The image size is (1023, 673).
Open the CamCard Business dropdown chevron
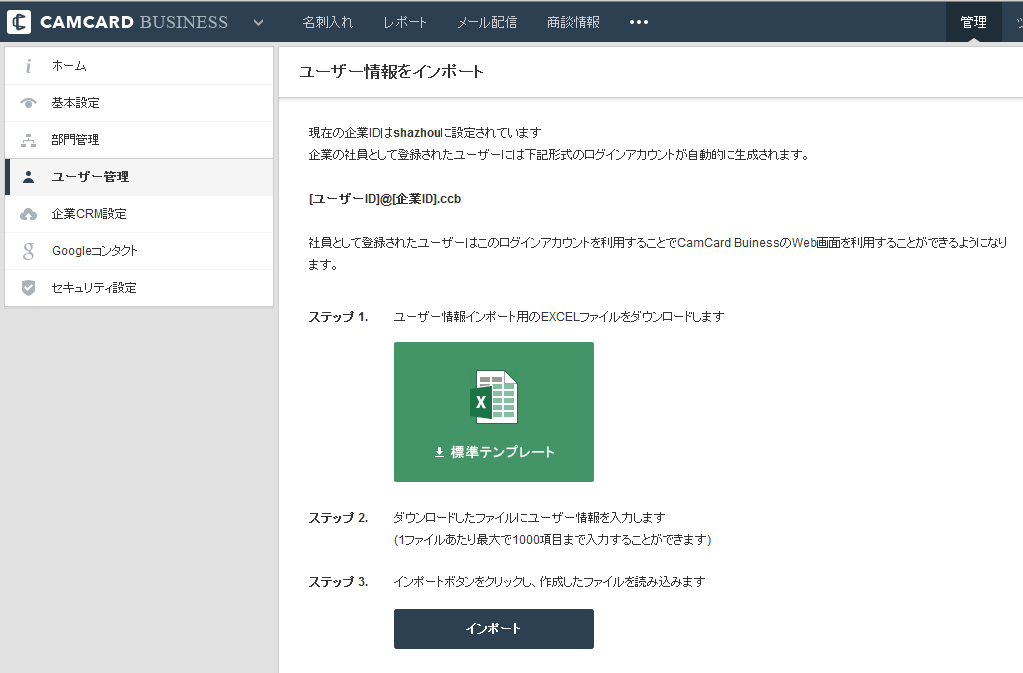[258, 23]
